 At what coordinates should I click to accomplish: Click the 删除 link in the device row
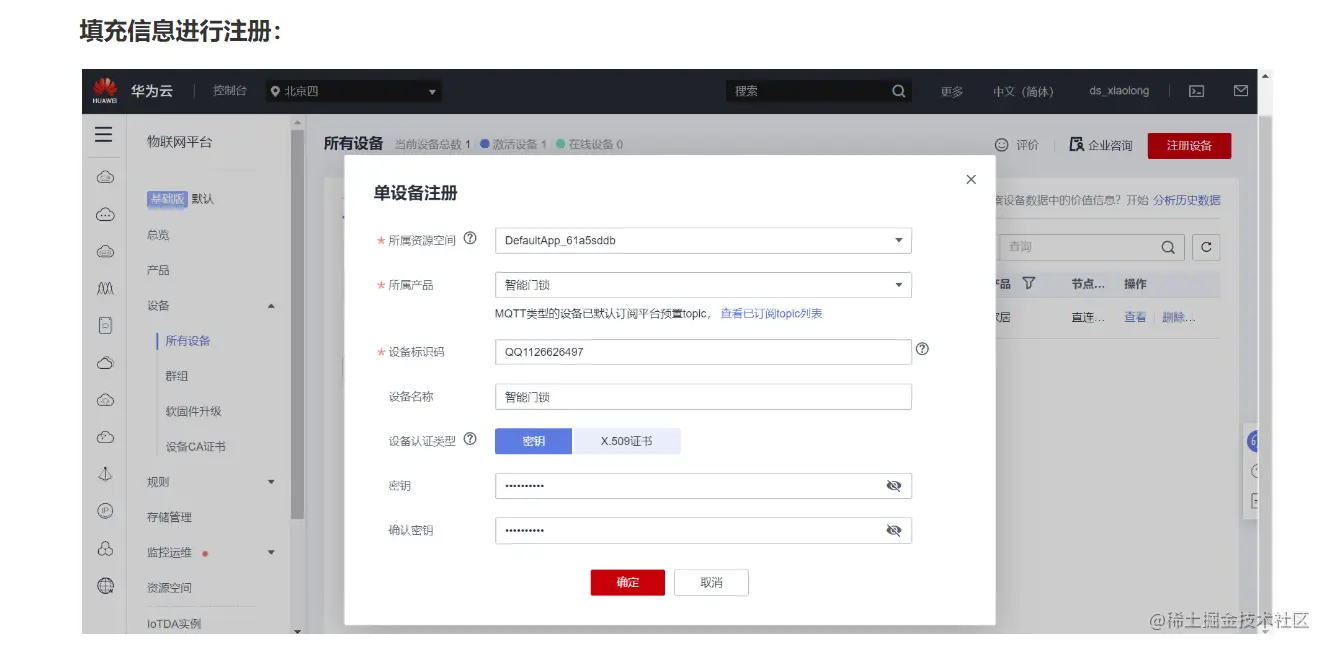pos(1178,317)
